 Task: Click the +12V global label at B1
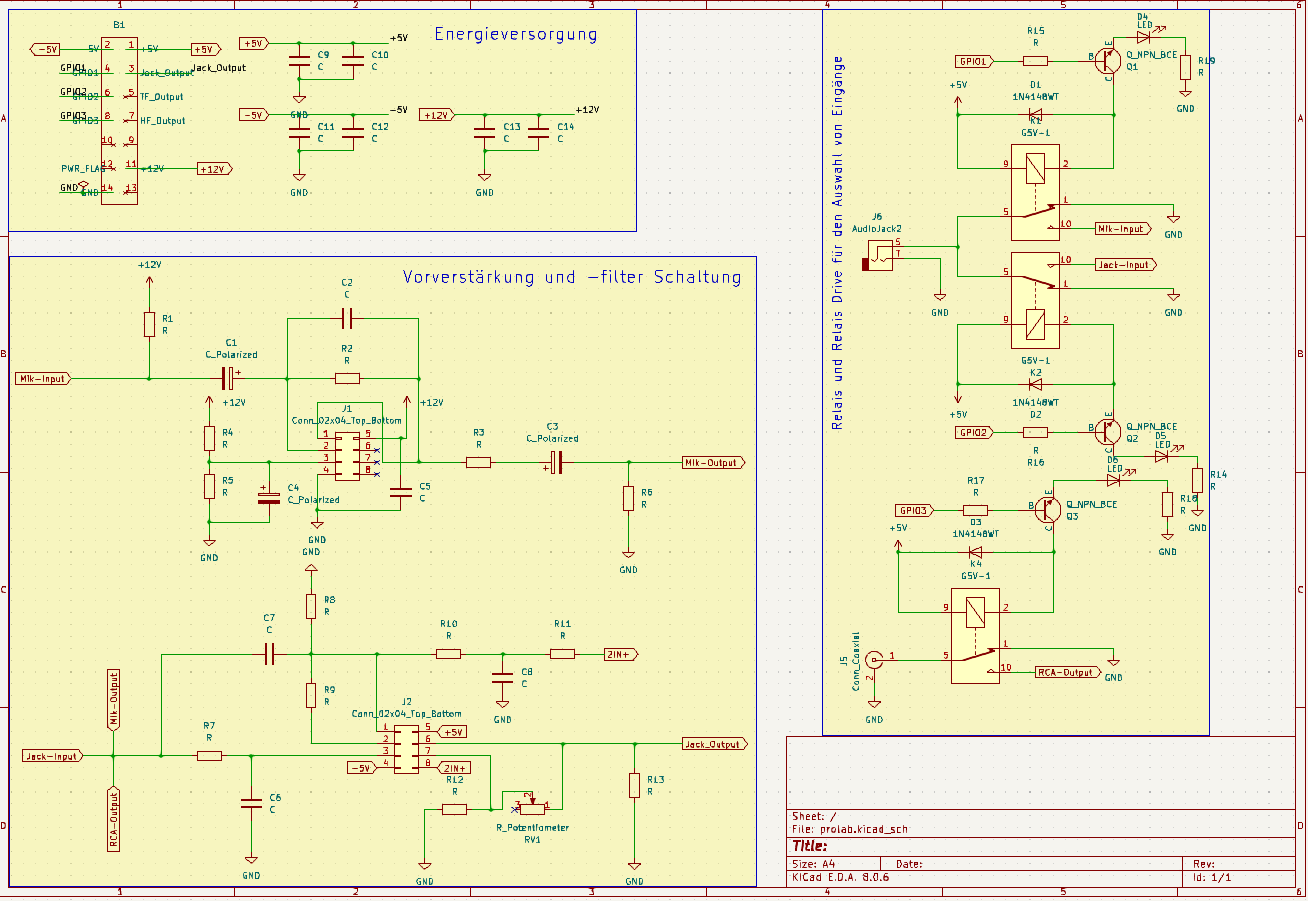click(x=215, y=169)
